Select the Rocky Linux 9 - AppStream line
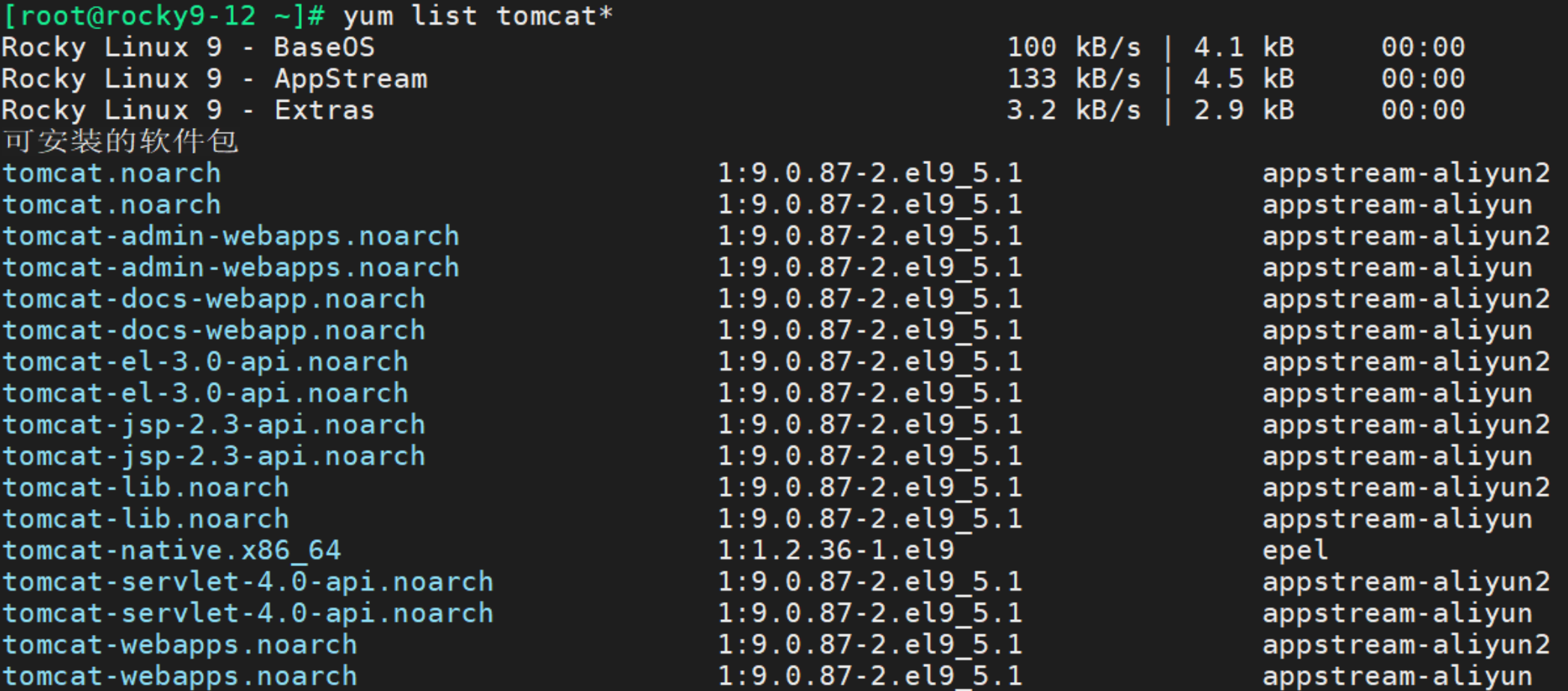This screenshot has height=691, width=1568. tap(733, 79)
